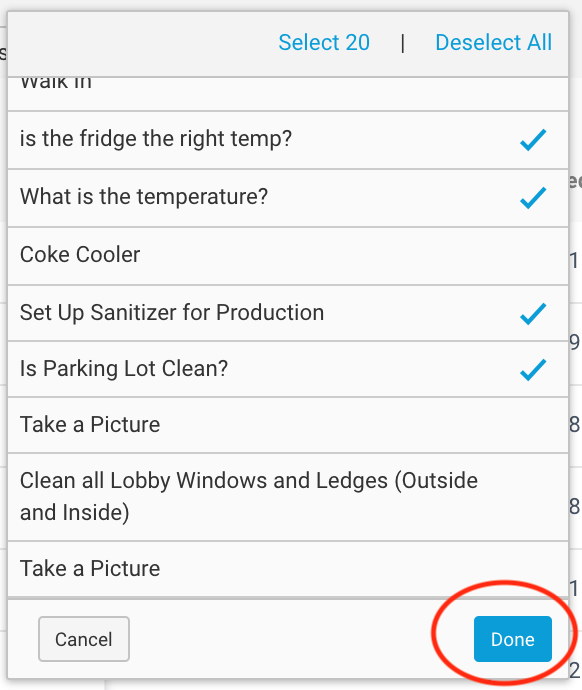Uncheck the fridge right temp checkmark

[x=533, y=140]
